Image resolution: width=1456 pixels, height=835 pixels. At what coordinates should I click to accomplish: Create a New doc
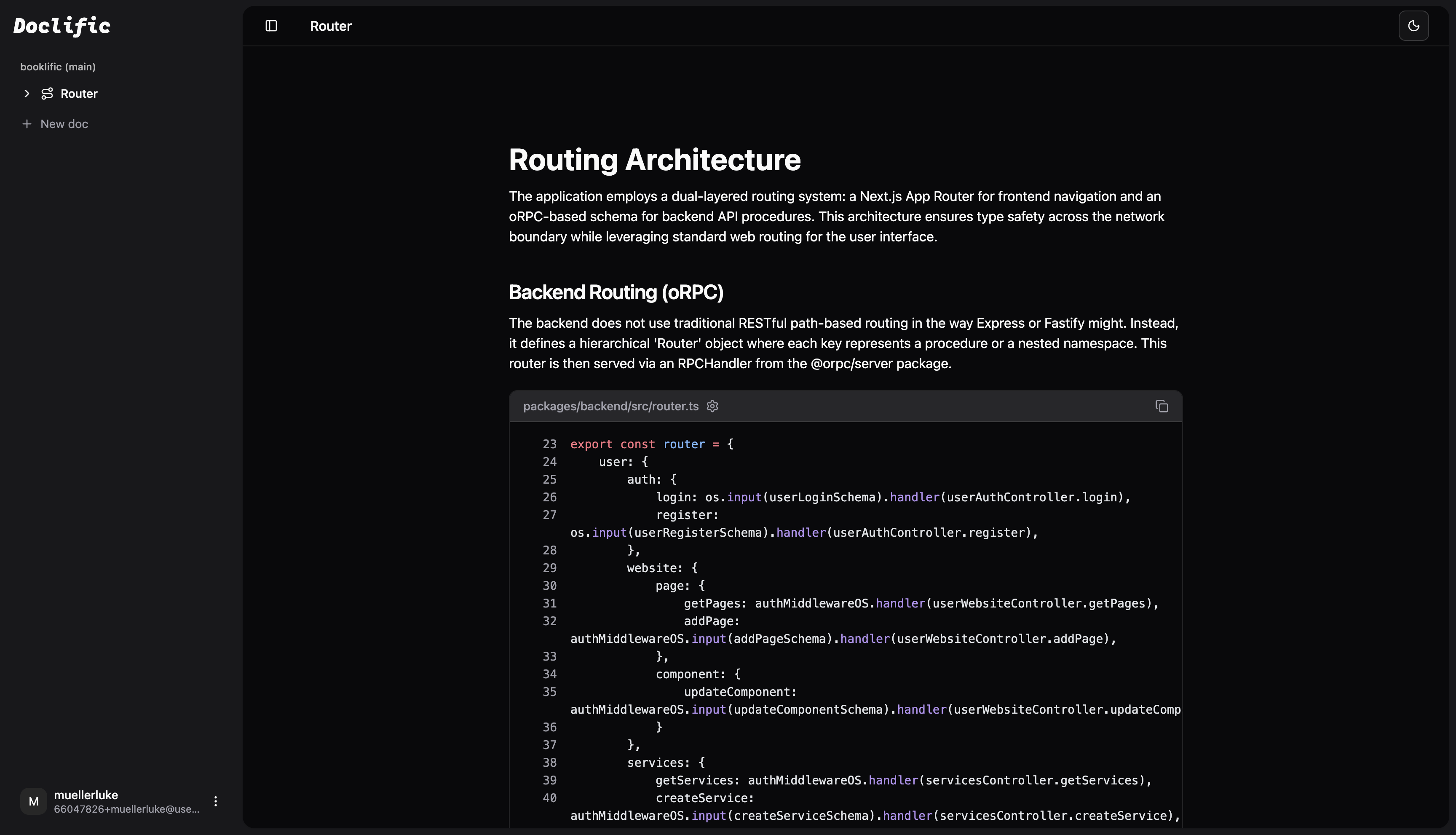(64, 124)
